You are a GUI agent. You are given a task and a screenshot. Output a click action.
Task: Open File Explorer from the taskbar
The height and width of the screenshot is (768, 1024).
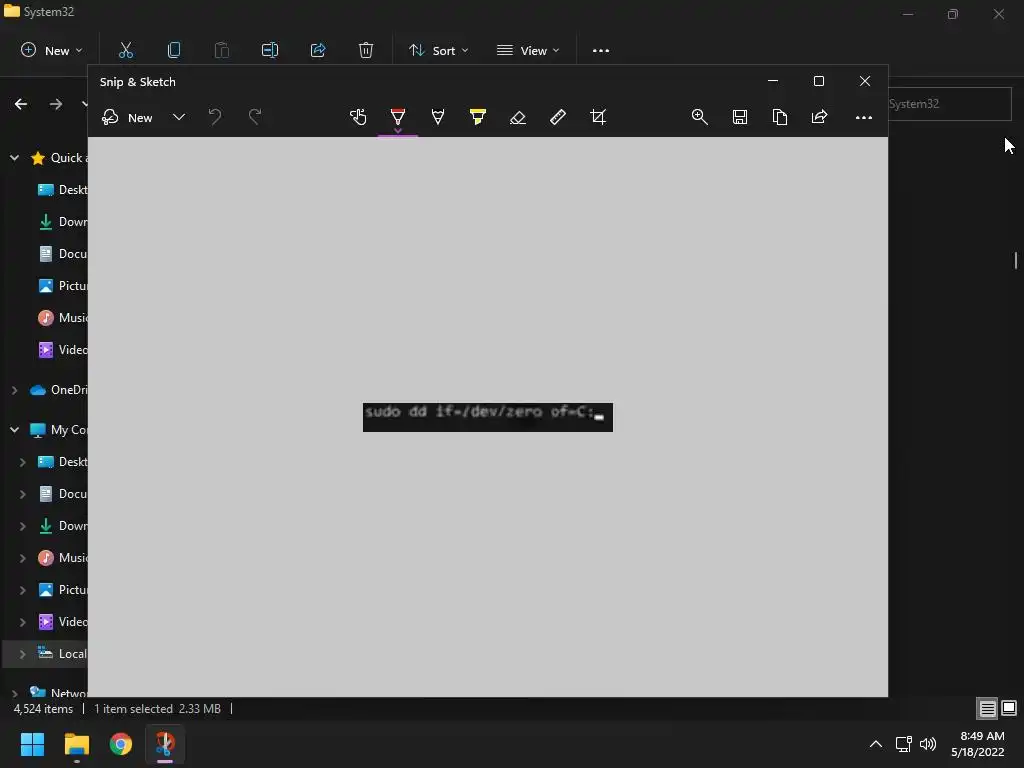(x=76, y=744)
